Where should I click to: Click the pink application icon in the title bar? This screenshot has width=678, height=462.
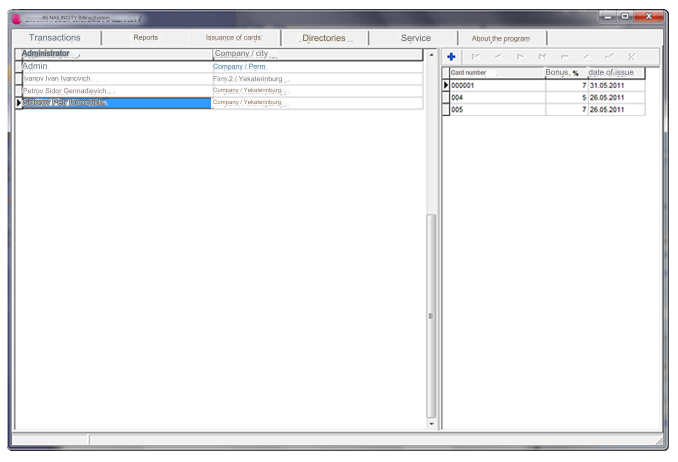point(16,19)
